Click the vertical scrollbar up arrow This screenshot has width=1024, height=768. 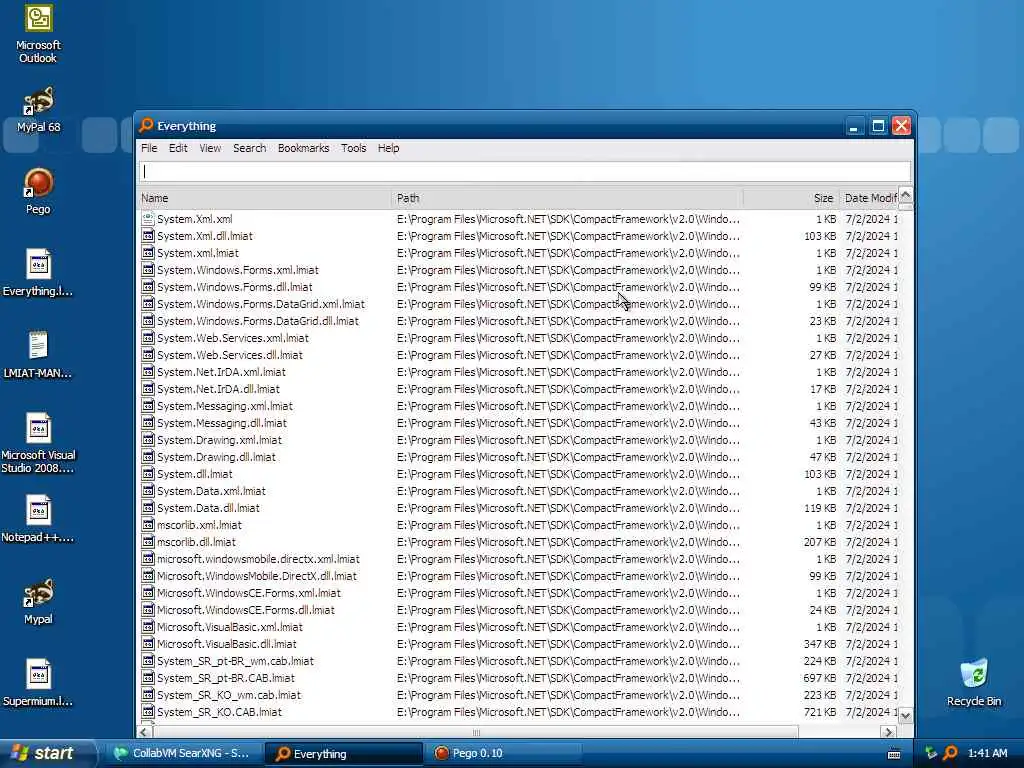coord(905,194)
